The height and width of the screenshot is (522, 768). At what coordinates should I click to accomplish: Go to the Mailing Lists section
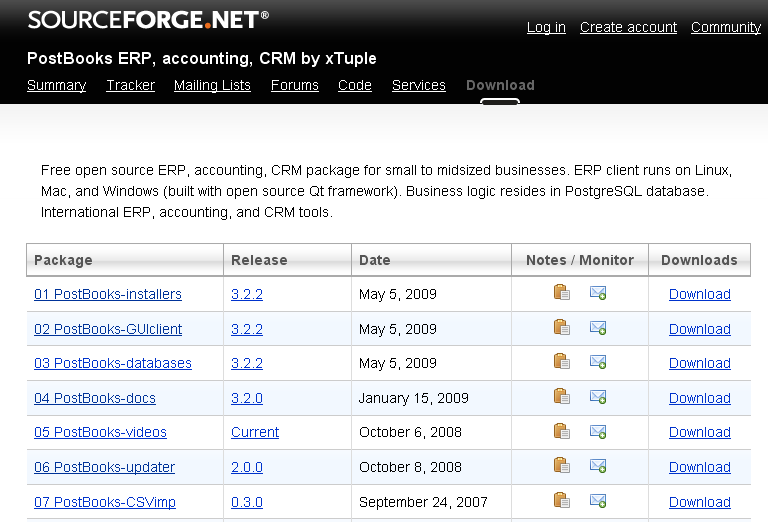coord(212,85)
